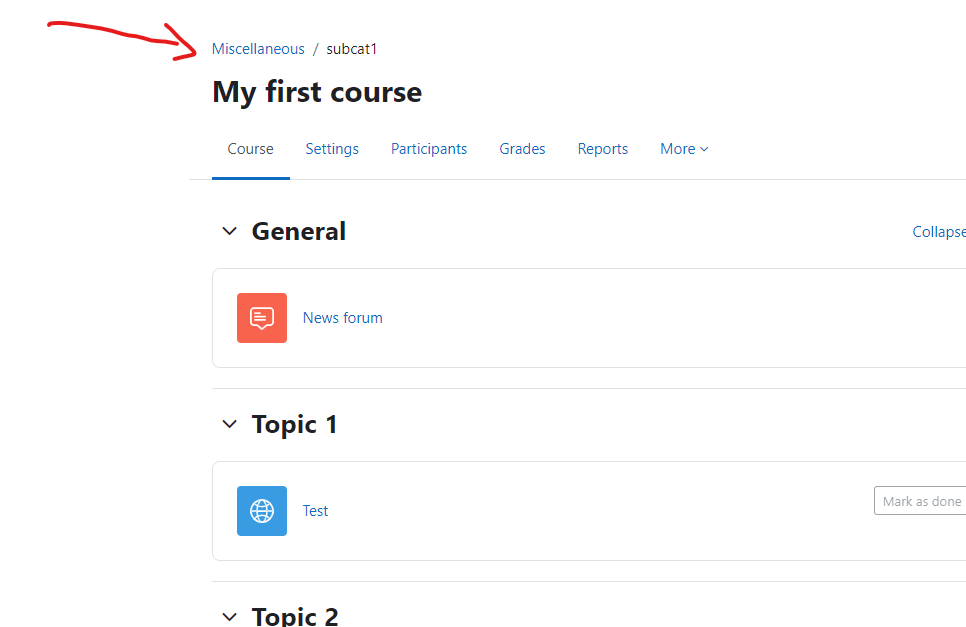Open the More dropdown menu
The width and height of the screenshot is (966, 627).
[x=684, y=149]
